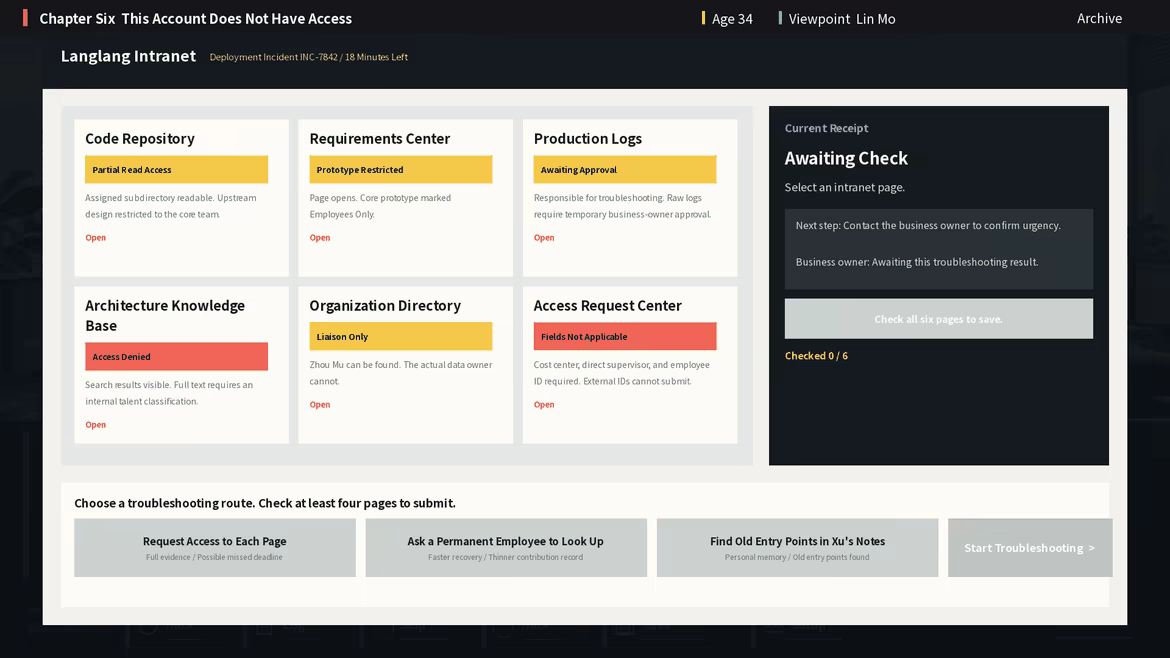Click Open link under Requirements Center

(x=319, y=238)
